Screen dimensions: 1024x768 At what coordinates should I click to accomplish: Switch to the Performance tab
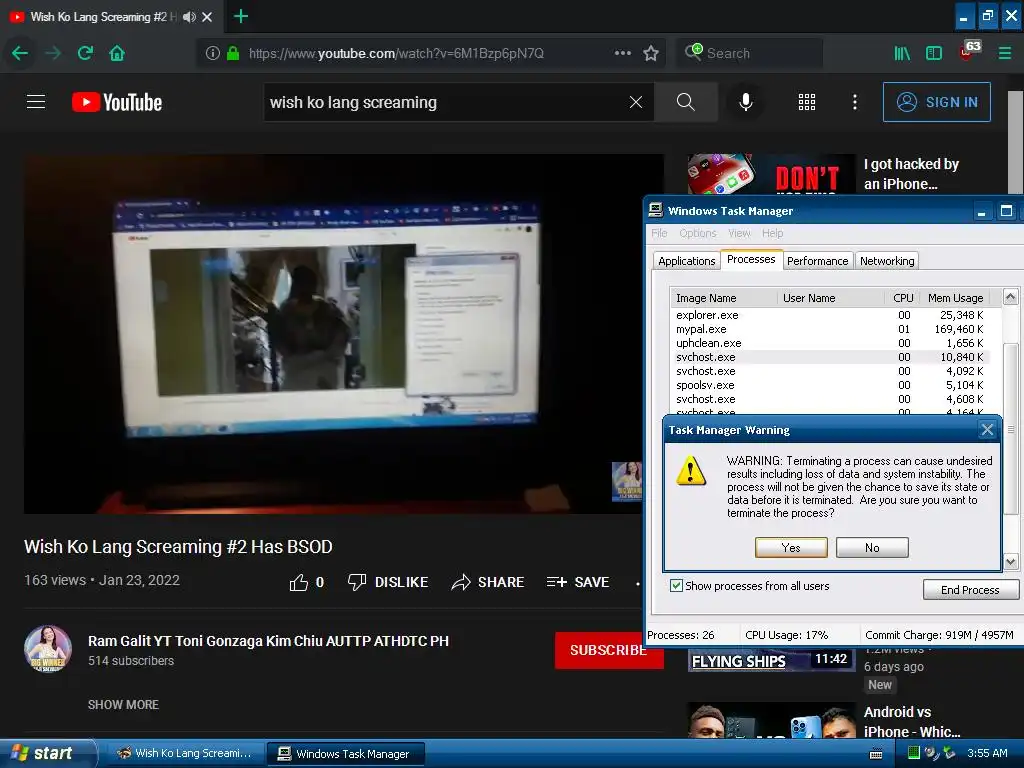817,261
